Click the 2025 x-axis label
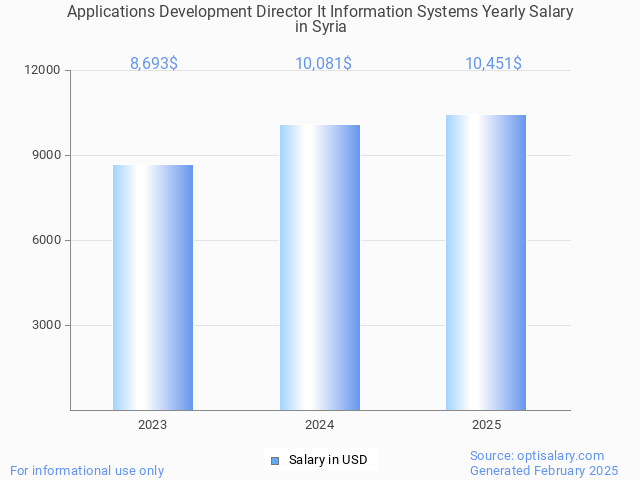 (486, 425)
